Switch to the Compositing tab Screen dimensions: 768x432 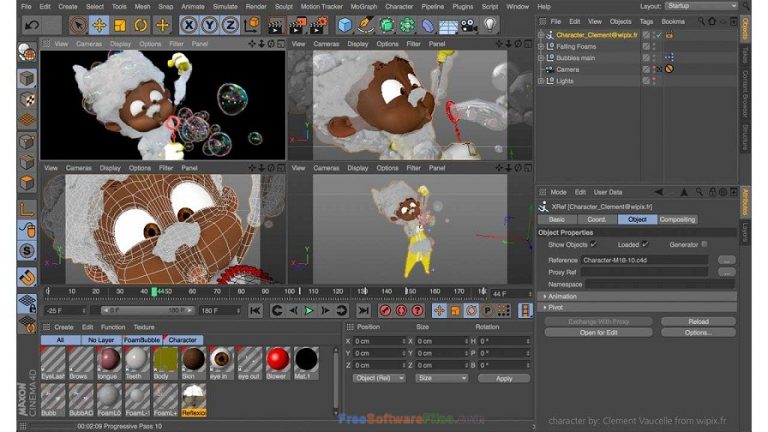(677, 219)
